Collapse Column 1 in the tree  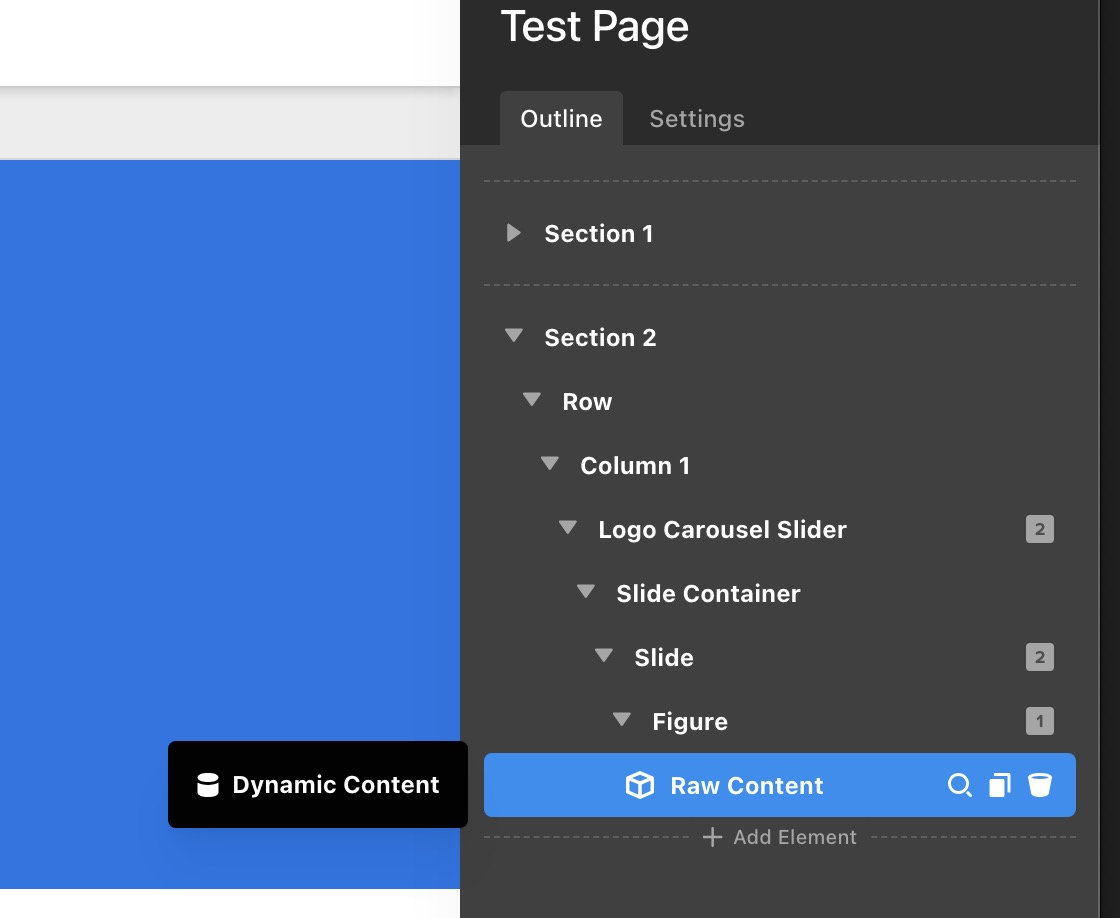[550, 464]
